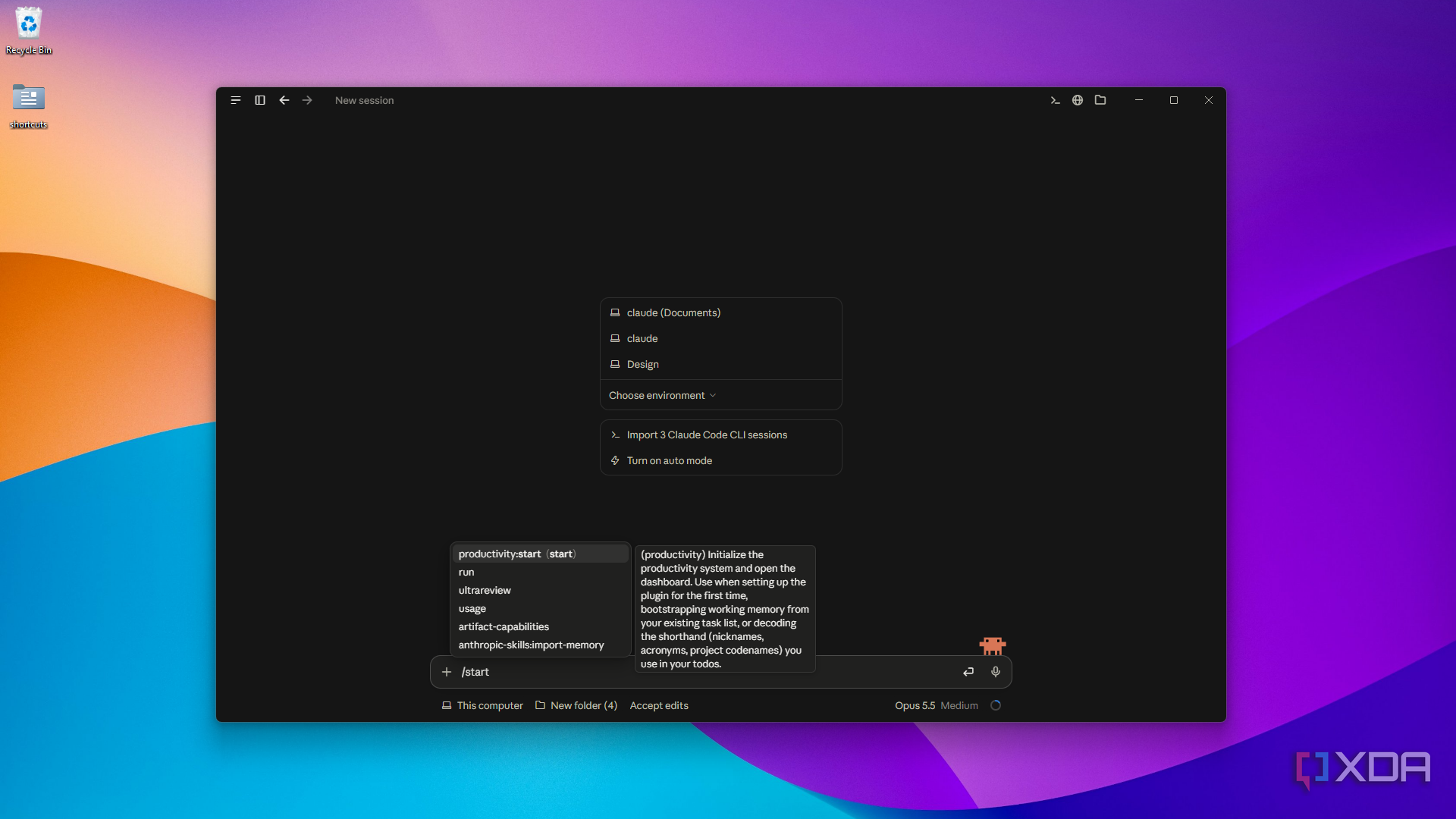
Task: Select anthropic-skills:import-memory suggestion
Action: coord(541,645)
